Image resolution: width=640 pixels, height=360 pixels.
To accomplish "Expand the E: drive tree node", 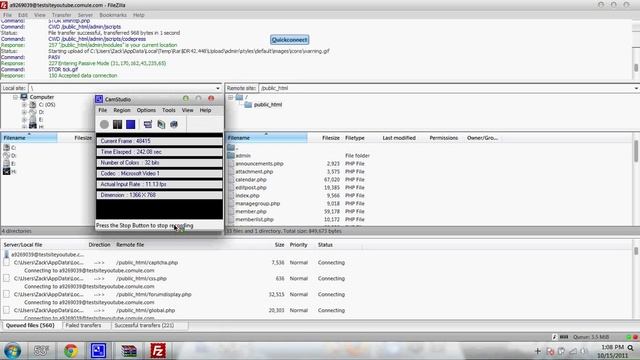I will 24,120.
